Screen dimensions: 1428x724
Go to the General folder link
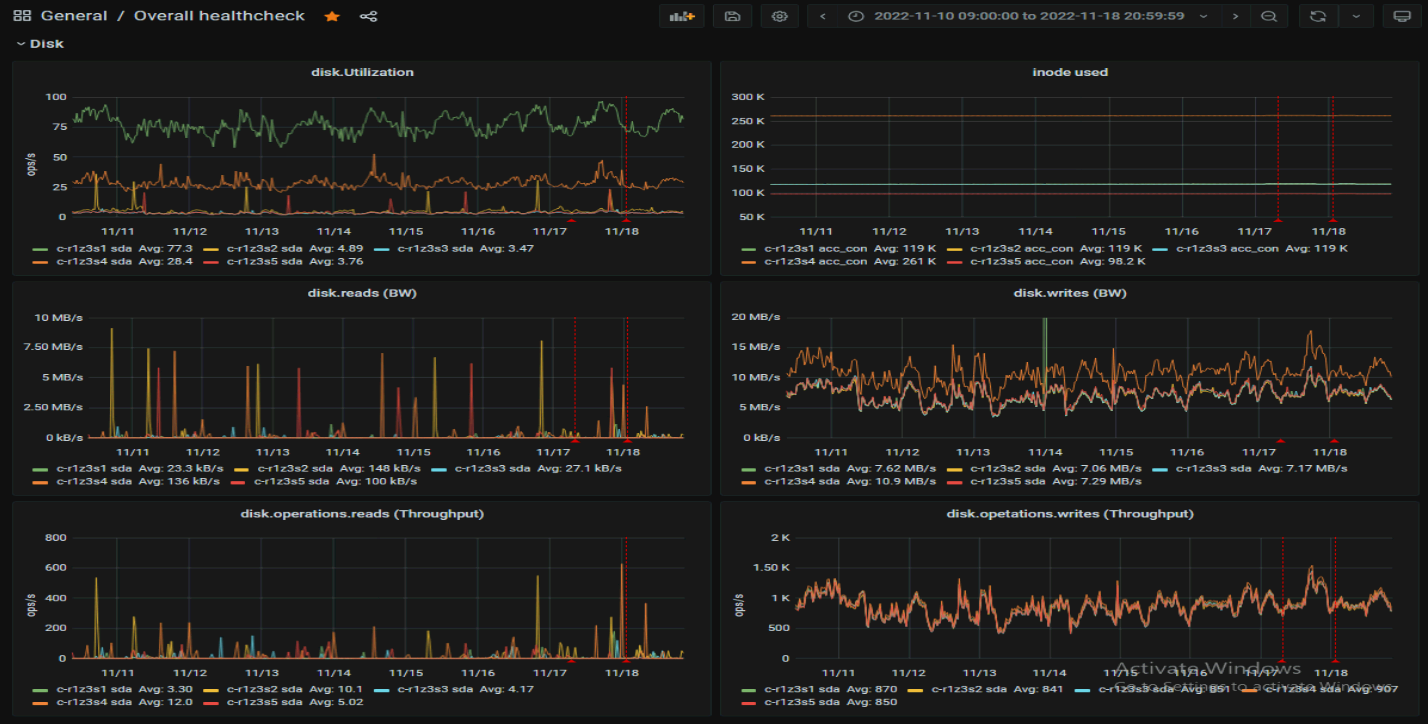pos(74,16)
